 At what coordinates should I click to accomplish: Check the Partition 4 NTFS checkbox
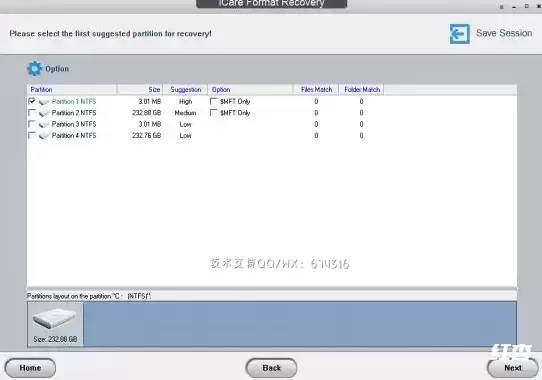click(32, 136)
